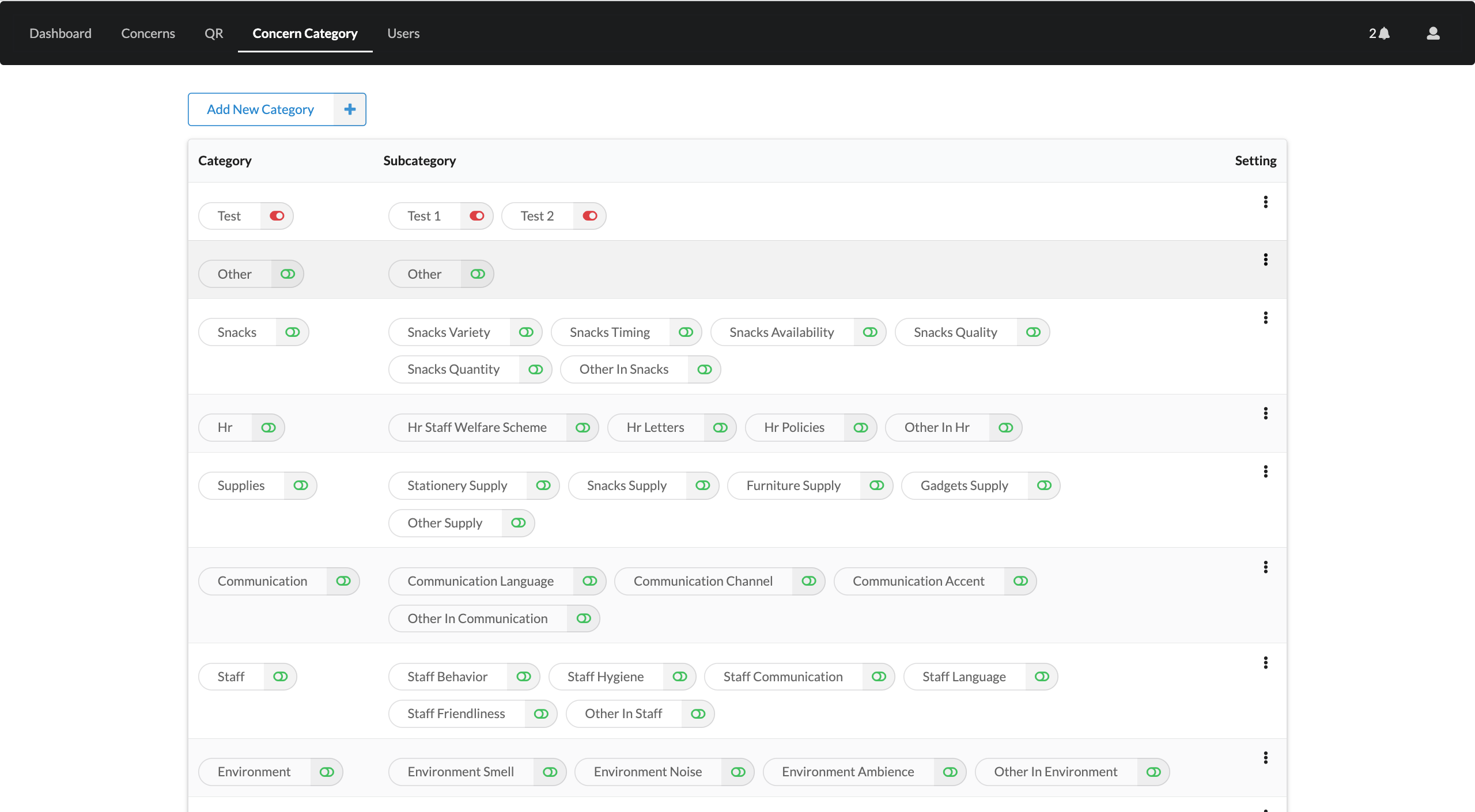Toggle Other In Environment switch
Screen dimensions: 1475x812
coord(1153,772)
